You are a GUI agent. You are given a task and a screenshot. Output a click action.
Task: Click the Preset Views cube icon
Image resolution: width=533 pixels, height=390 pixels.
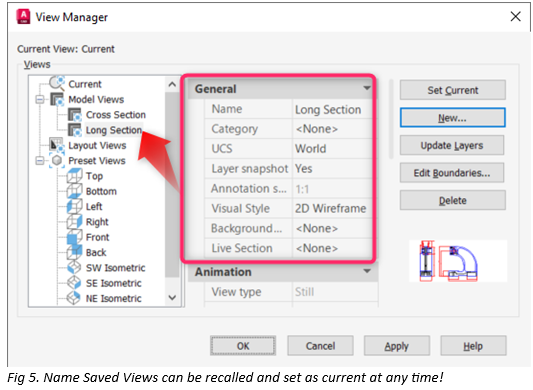click(57, 160)
